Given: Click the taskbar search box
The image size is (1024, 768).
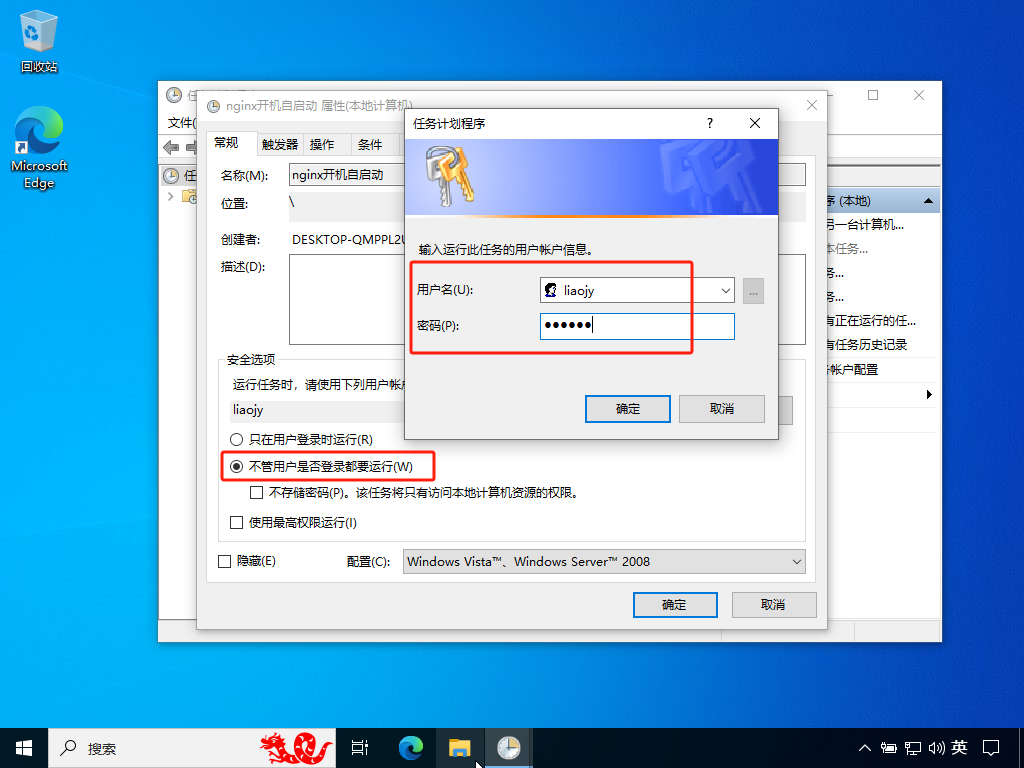Looking at the screenshot, I should [x=192, y=748].
